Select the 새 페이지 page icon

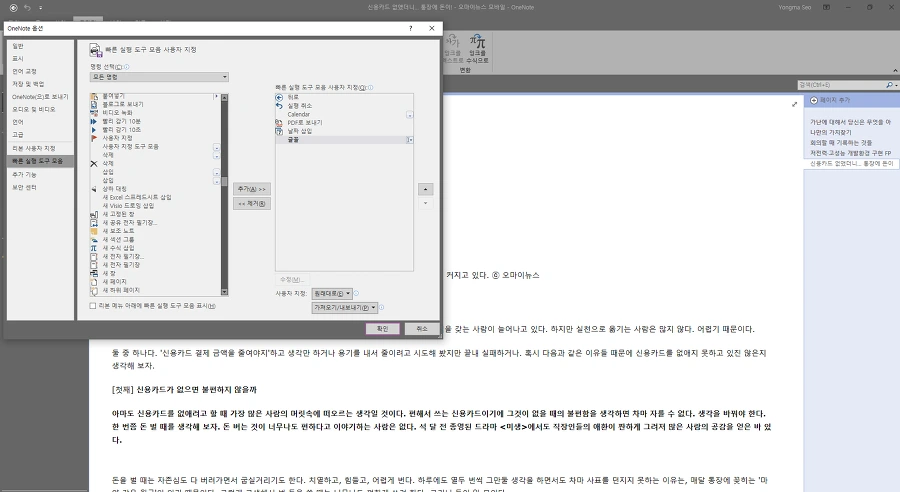94,282
